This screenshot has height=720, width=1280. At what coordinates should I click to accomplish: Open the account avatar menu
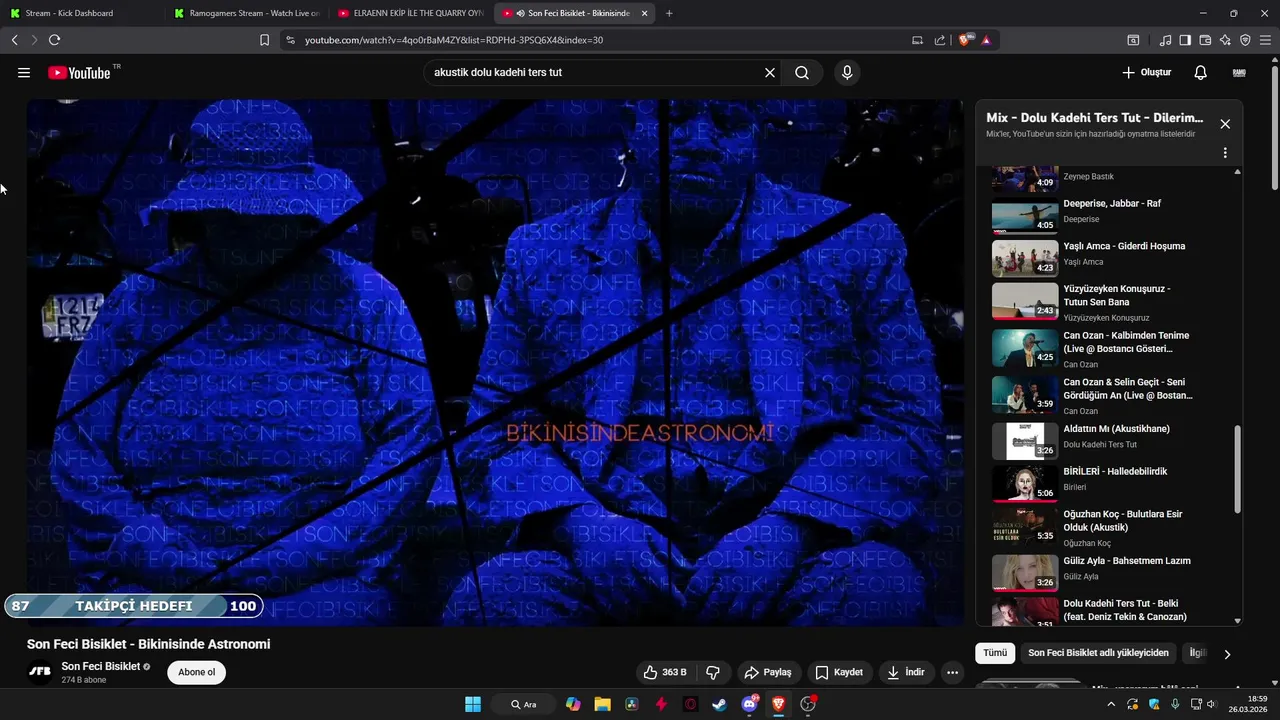1239,73
